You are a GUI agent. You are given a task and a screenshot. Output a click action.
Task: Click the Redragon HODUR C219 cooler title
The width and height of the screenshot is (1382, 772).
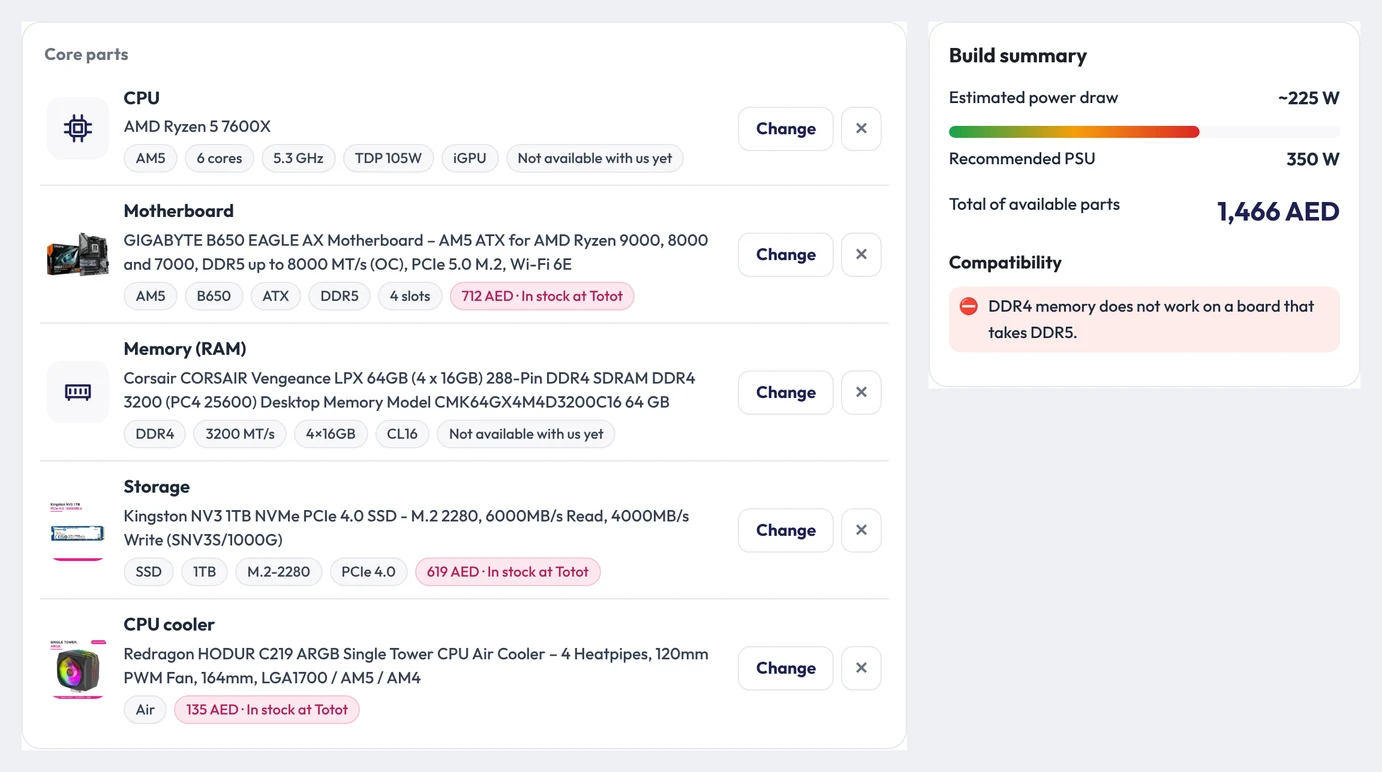[x=416, y=667]
